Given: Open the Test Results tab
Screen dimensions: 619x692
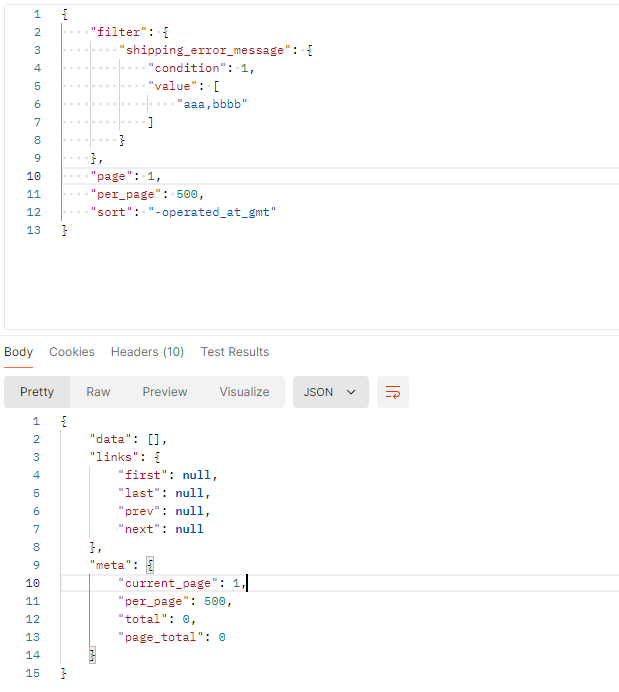Looking at the screenshot, I should click(234, 352).
